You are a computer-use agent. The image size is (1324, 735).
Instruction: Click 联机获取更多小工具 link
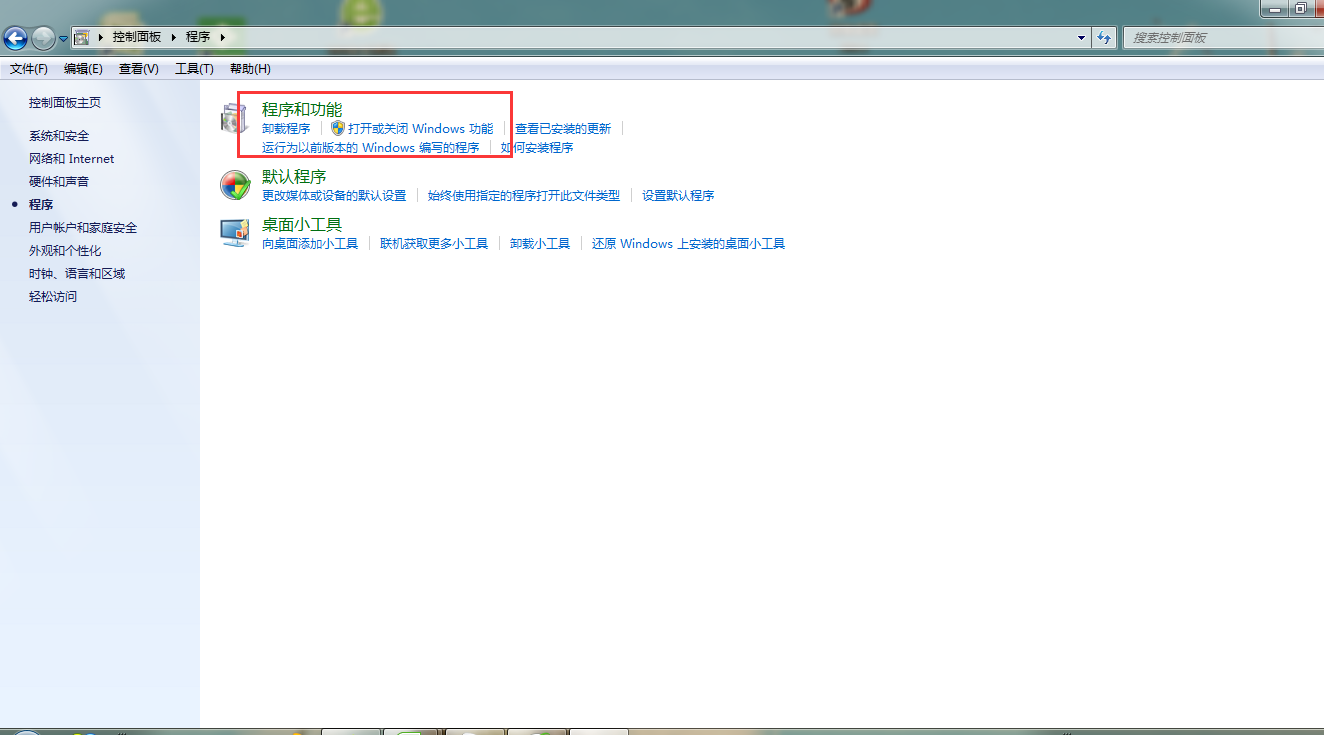pos(434,244)
